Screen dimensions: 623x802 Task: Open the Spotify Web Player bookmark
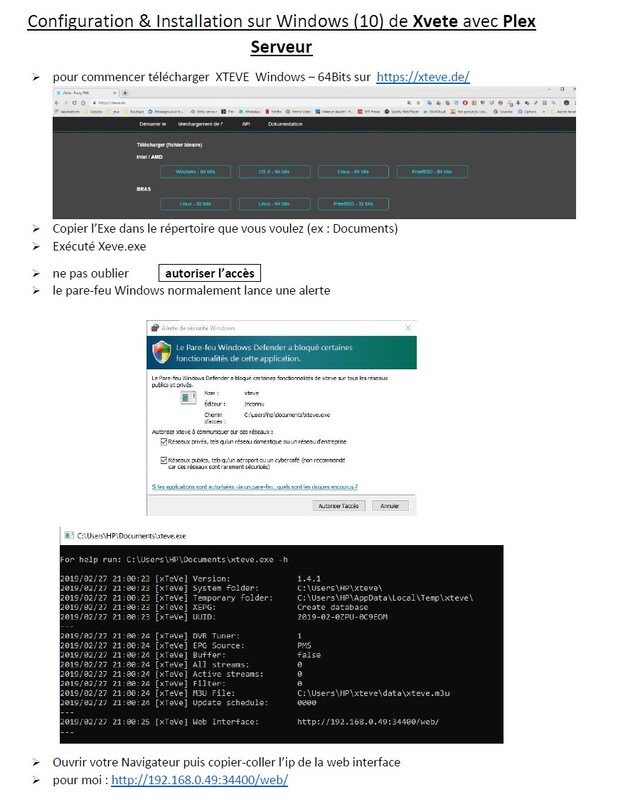coord(402,112)
